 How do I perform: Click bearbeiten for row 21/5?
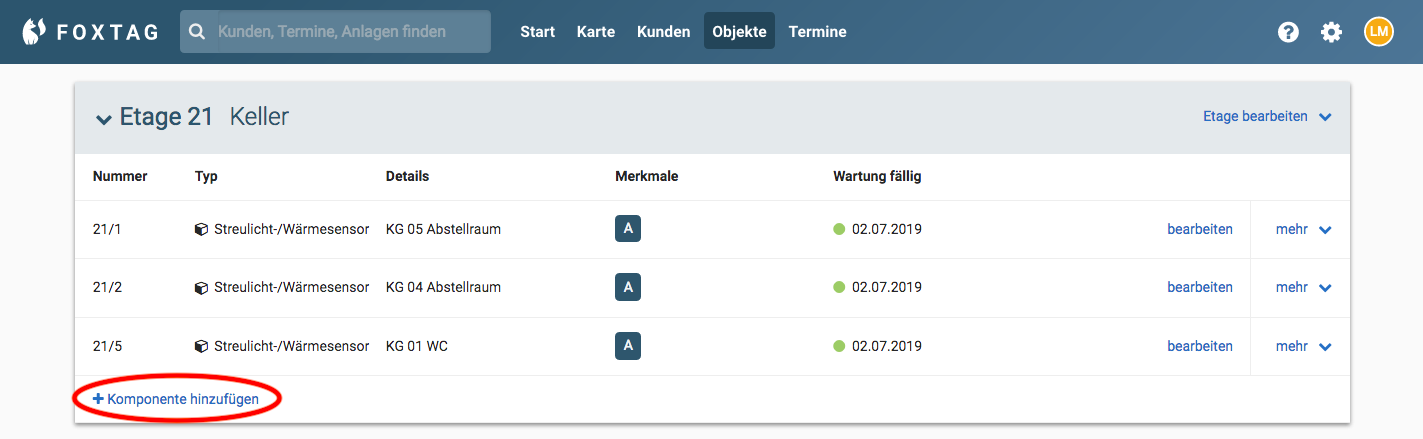(1199, 347)
